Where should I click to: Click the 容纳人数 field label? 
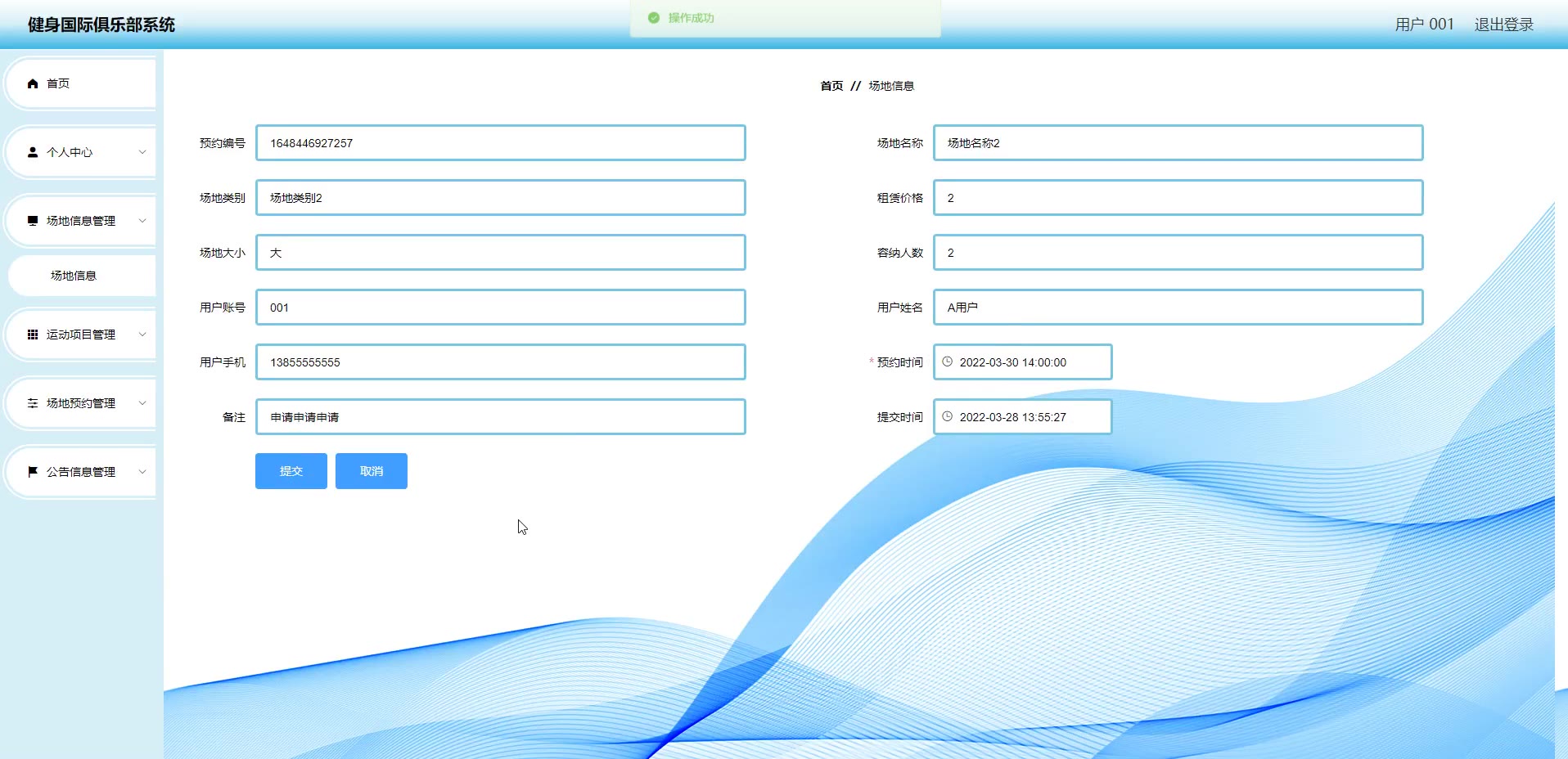[x=900, y=253]
